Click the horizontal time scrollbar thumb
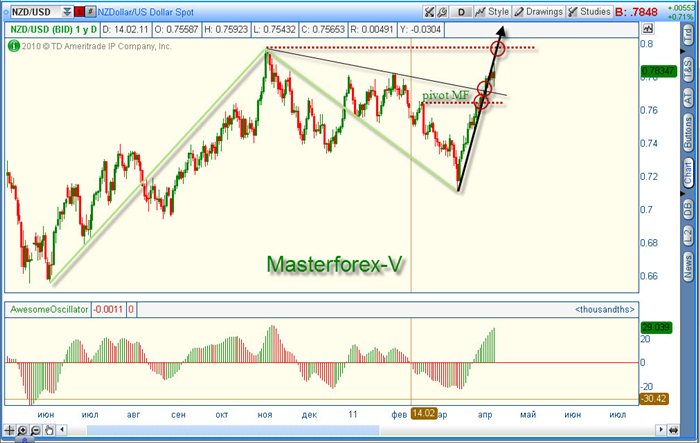Viewport: 700px width, 443px height. pos(233,430)
